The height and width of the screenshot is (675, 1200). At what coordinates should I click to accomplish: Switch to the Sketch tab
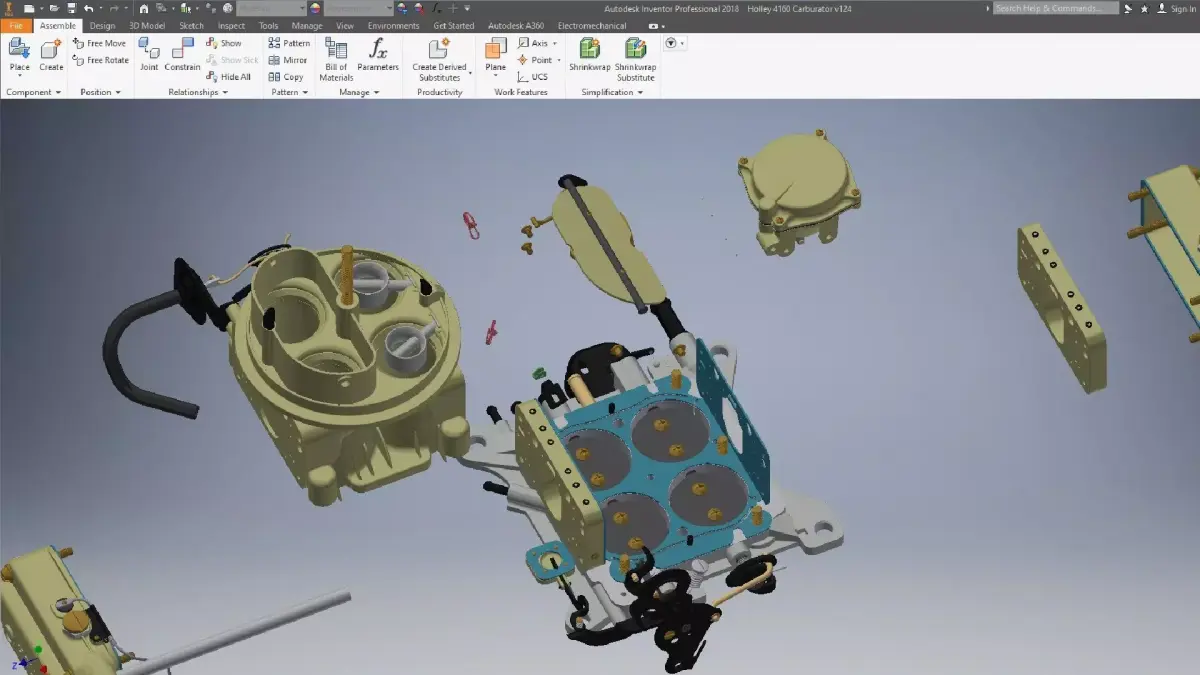click(x=191, y=26)
